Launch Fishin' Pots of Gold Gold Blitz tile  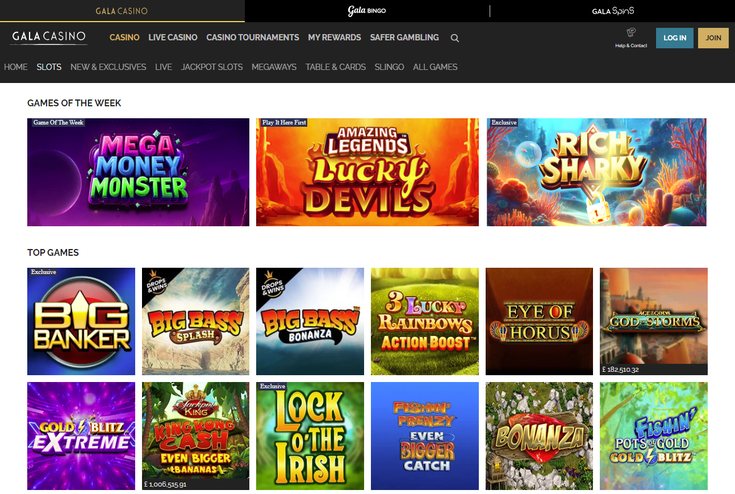(654, 436)
